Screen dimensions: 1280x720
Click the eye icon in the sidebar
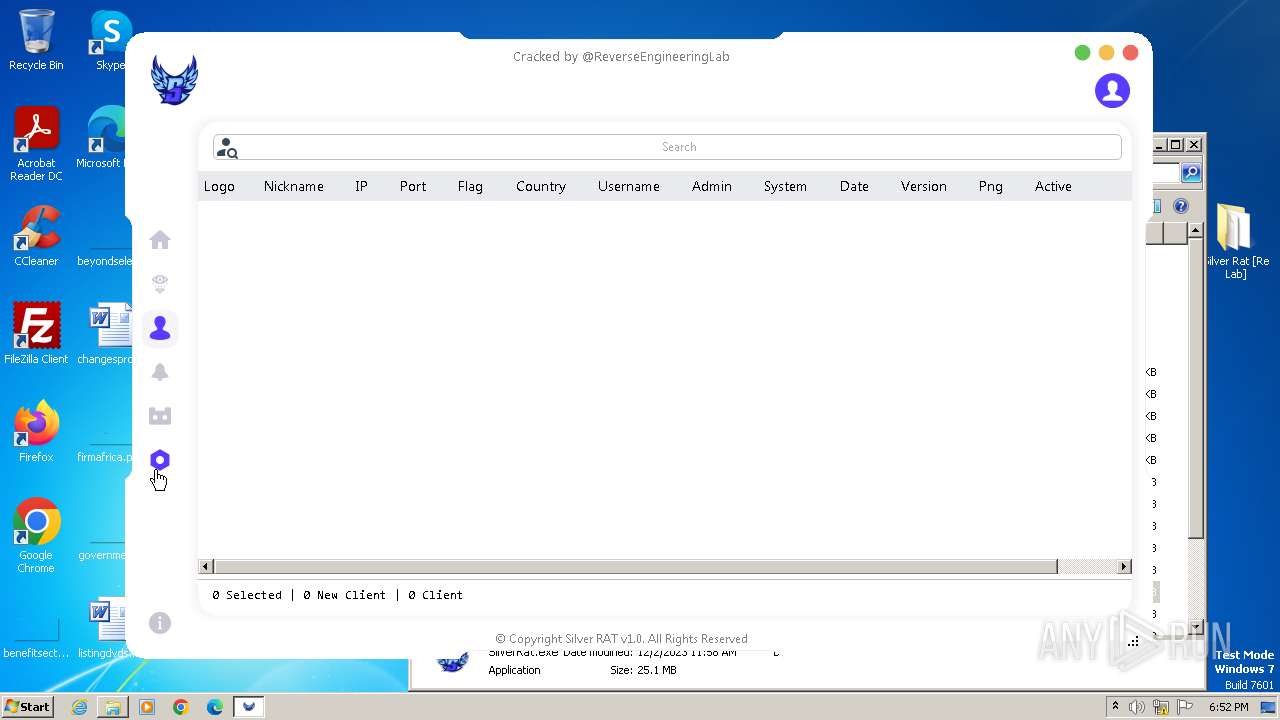(160, 284)
